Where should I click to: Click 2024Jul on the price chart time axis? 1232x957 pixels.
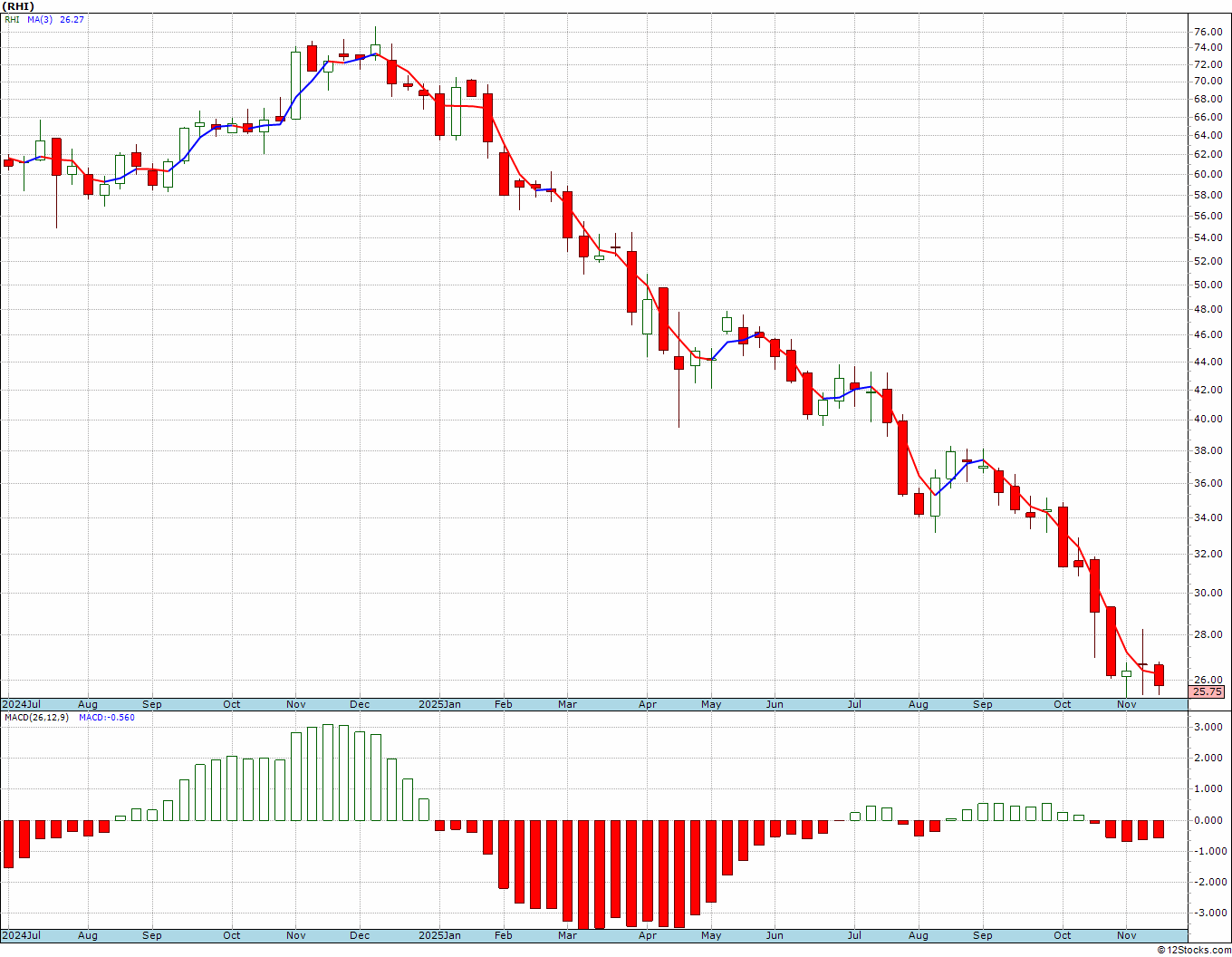coord(22,704)
